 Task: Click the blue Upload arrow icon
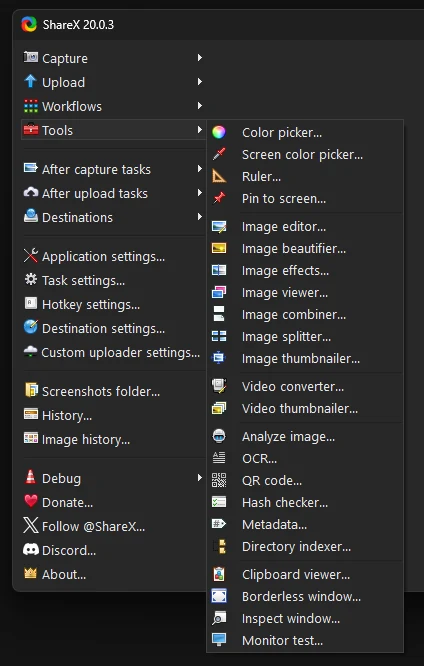pyautogui.click(x=30, y=81)
